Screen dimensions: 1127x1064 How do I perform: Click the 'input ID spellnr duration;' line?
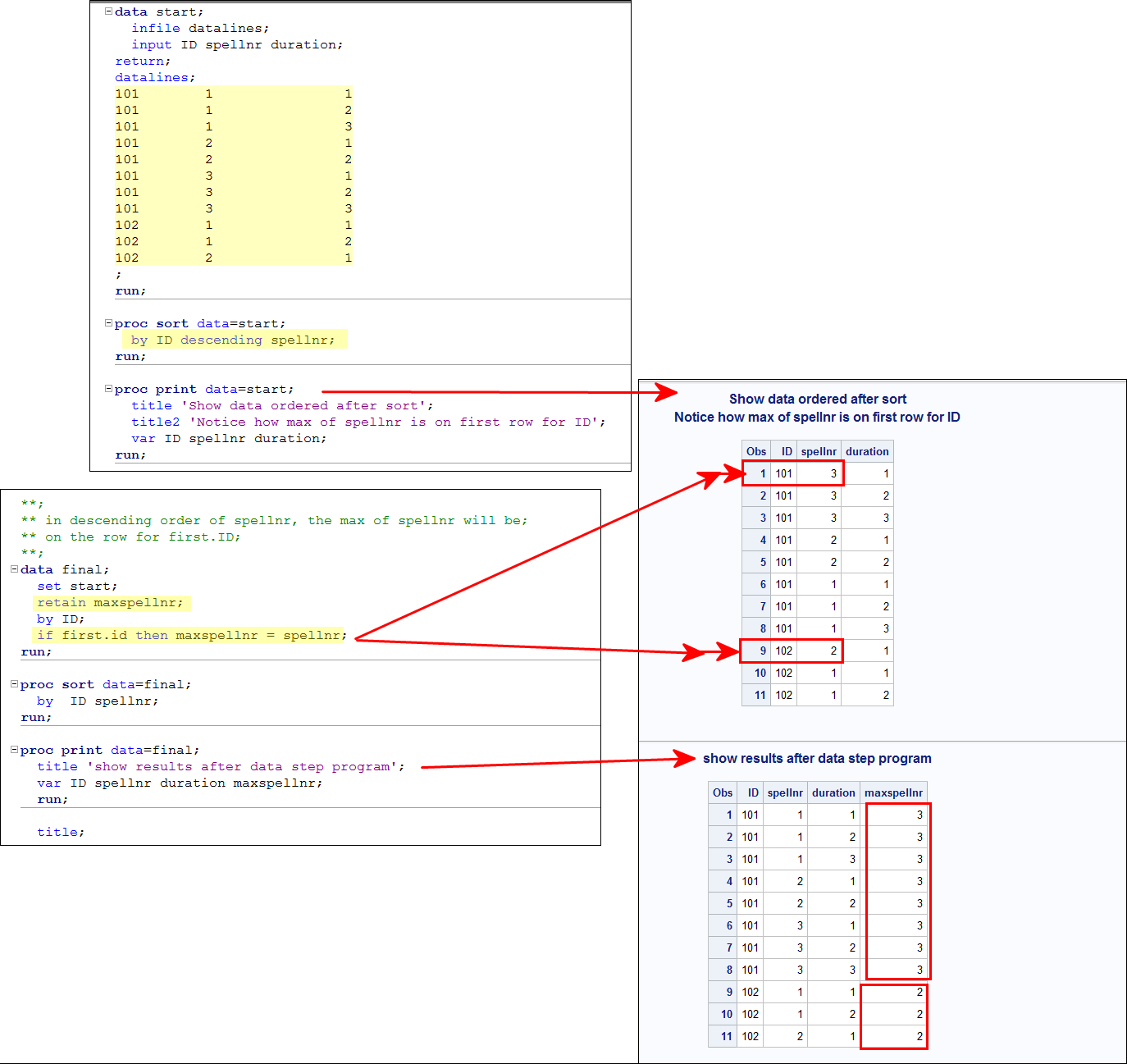pos(237,45)
